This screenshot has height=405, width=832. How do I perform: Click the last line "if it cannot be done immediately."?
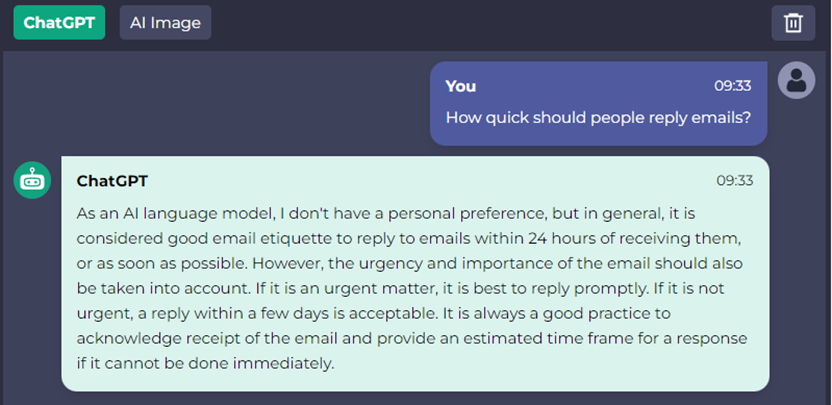click(x=206, y=364)
